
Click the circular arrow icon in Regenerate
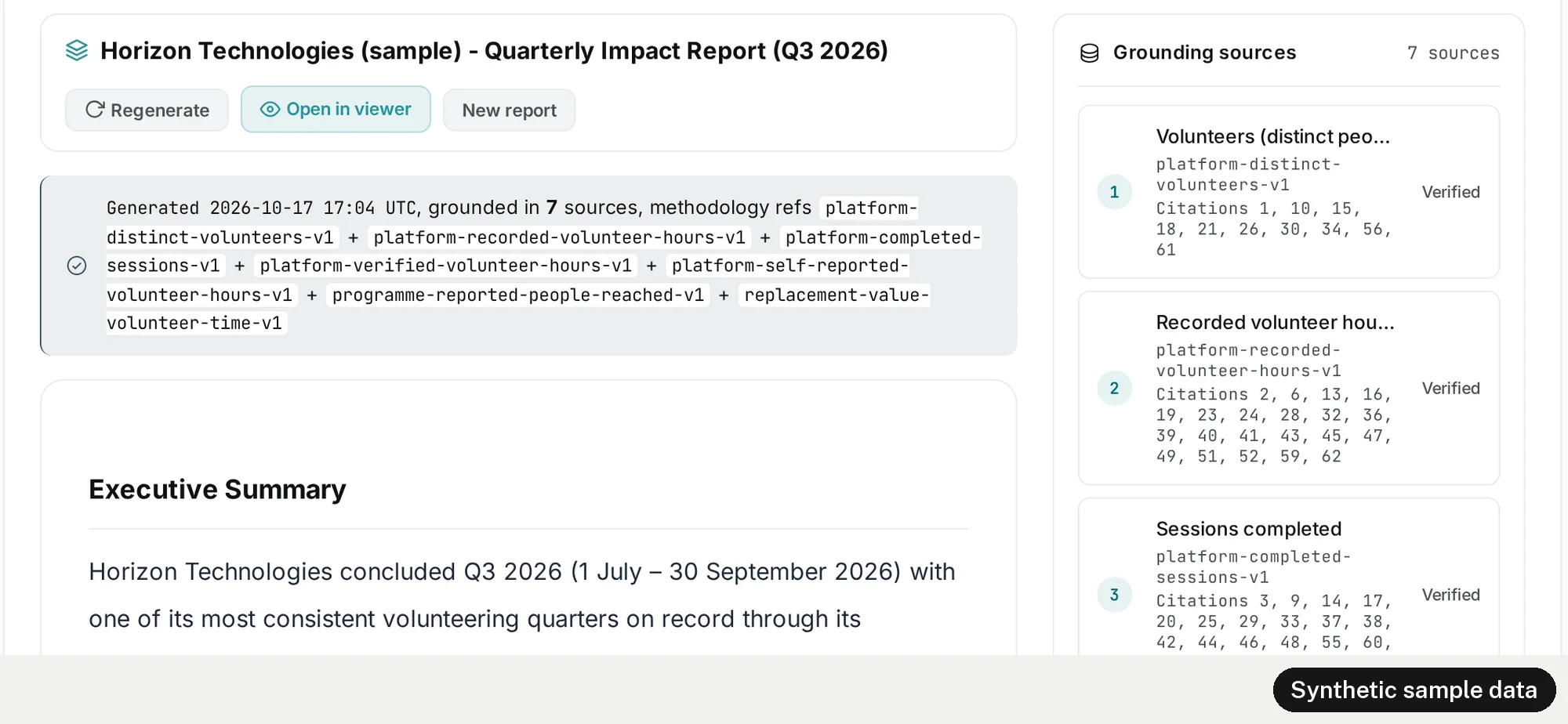point(94,110)
